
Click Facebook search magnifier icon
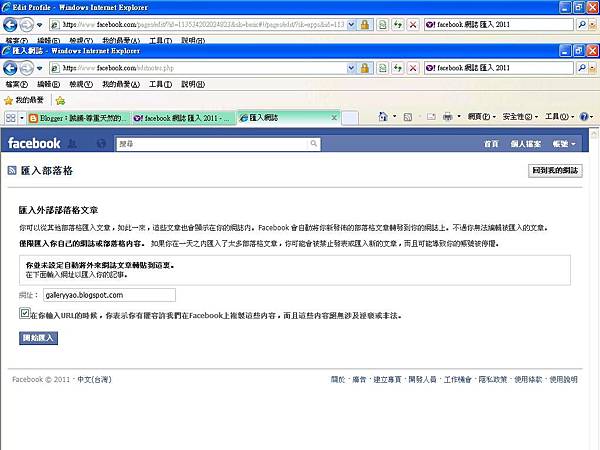tap(313, 144)
